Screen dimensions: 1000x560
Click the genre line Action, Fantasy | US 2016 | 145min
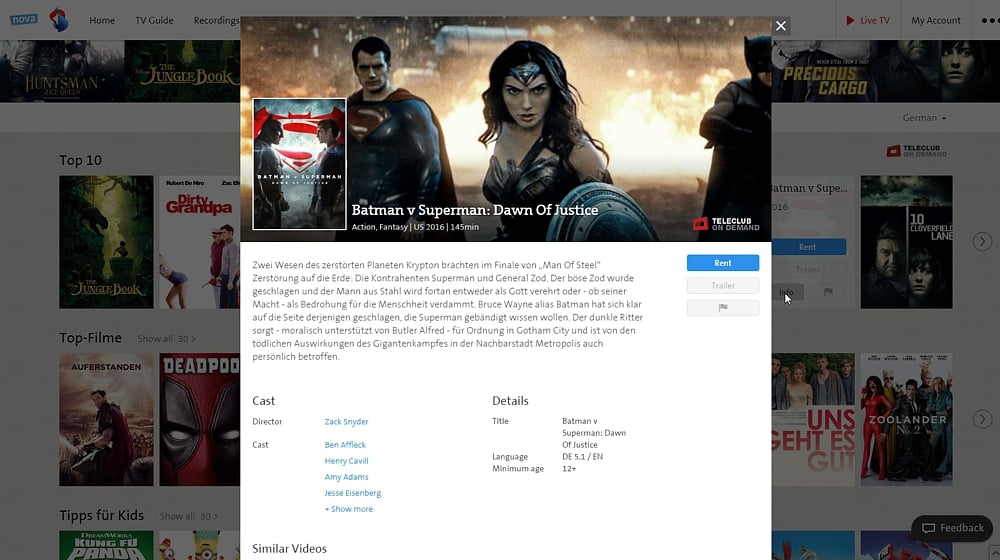click(415, 227)
